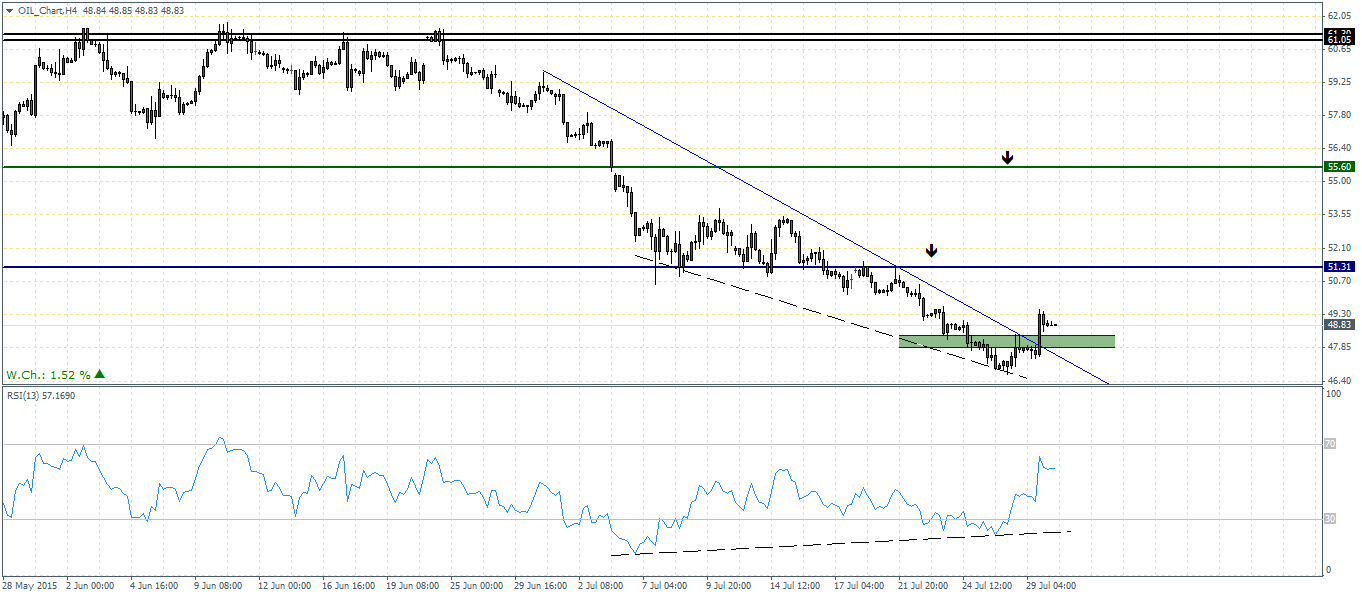Click the green up triangle beside W.Ch.
Image resolution: width=1362 pixels, height=594 pixels.
click(x=100, y=375)
